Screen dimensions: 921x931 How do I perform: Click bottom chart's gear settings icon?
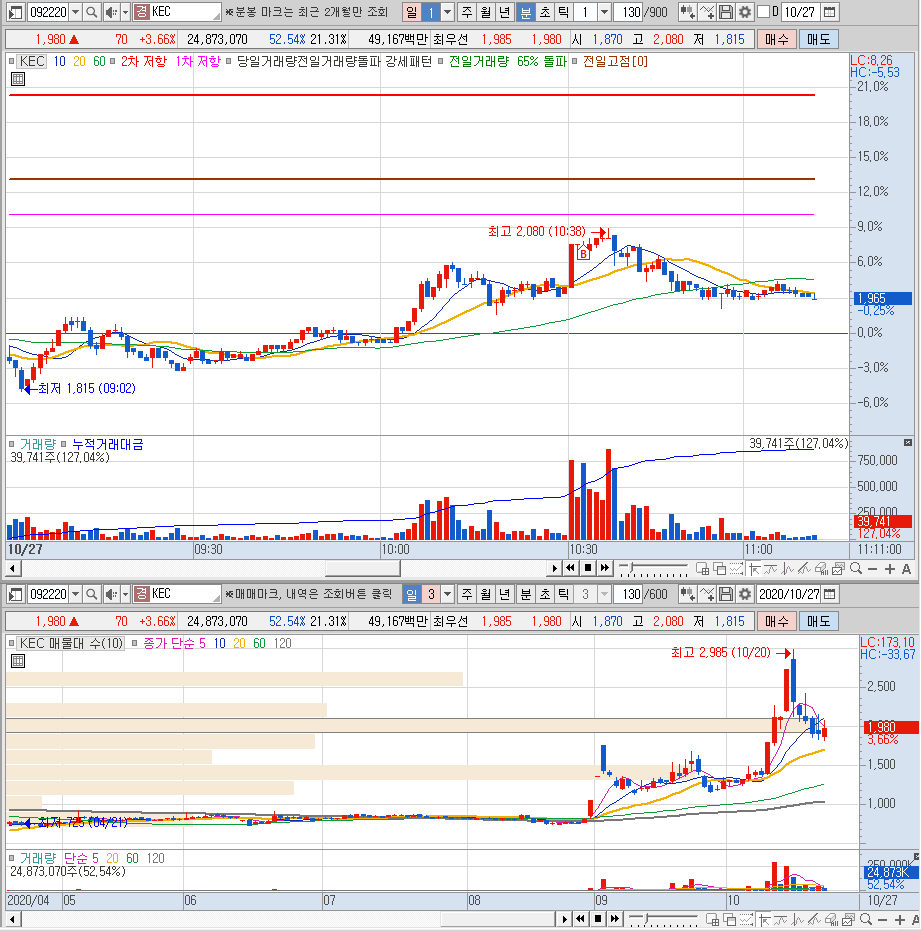745,594
